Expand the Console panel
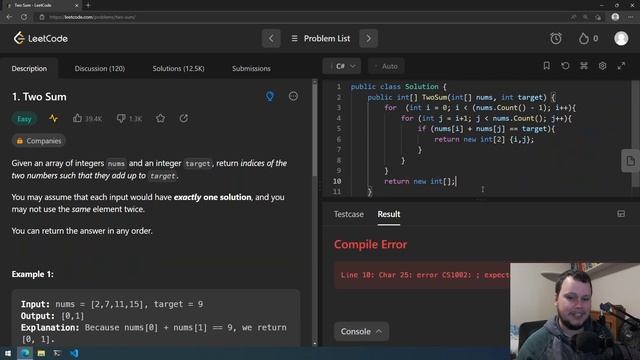Screen dimensions: 640x360 [x=361, y=331]
